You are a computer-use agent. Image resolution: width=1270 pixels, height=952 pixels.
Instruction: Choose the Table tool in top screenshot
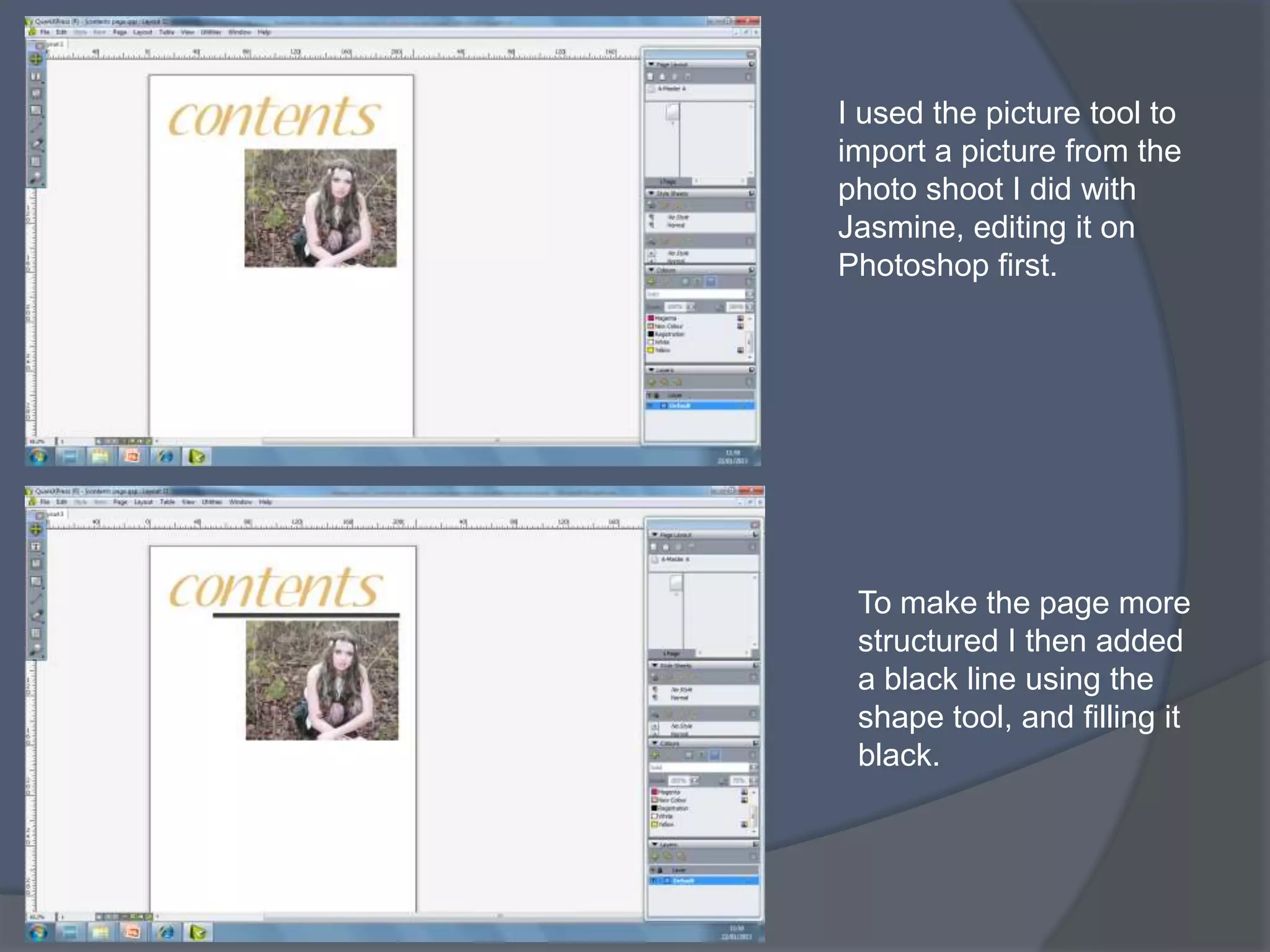point(36,161)
